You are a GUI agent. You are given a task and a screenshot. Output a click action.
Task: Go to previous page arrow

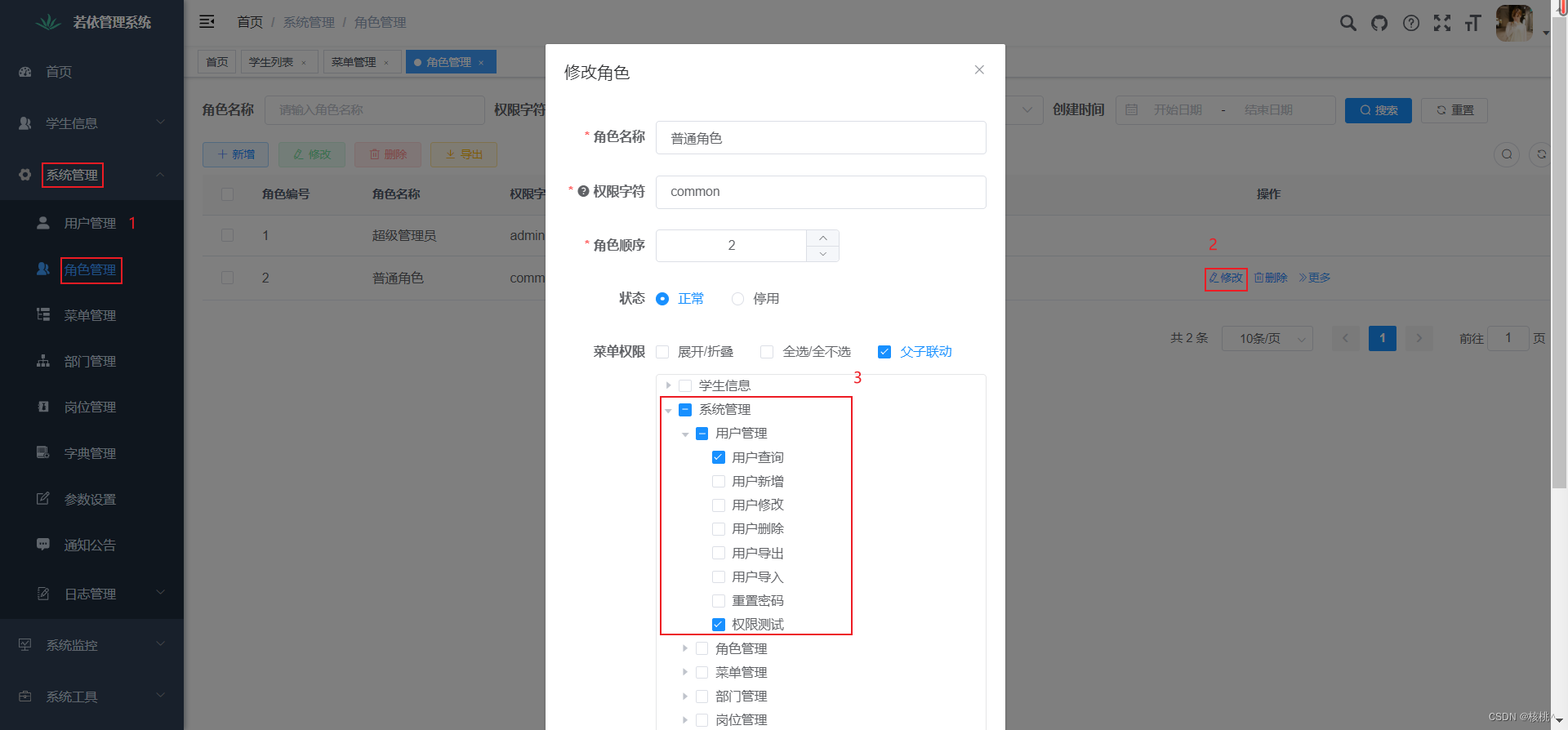coord(1345,338)
